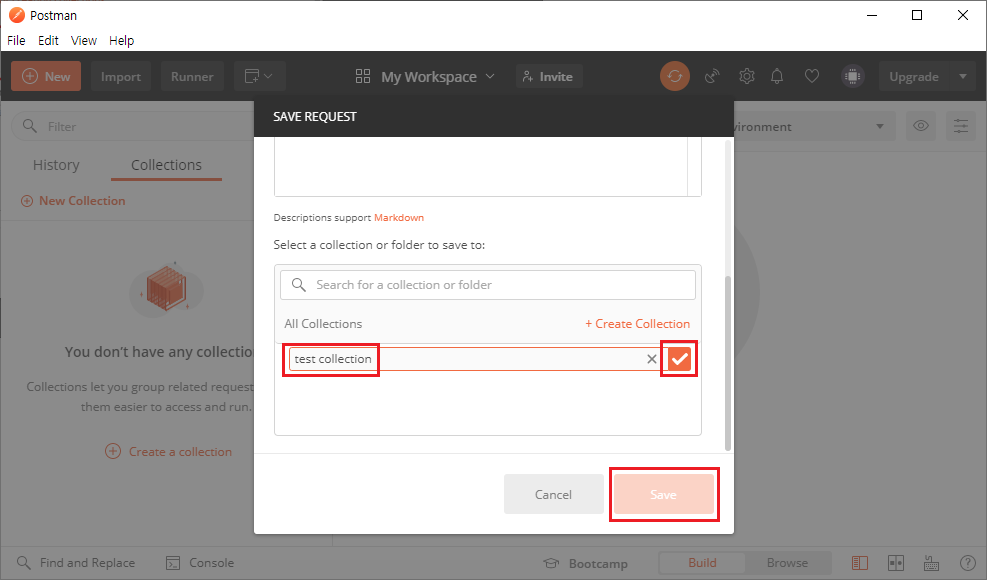Viewport: 987px width, 580px height.
Task: Switch to Browse mode
Action: tap(787, 562)
